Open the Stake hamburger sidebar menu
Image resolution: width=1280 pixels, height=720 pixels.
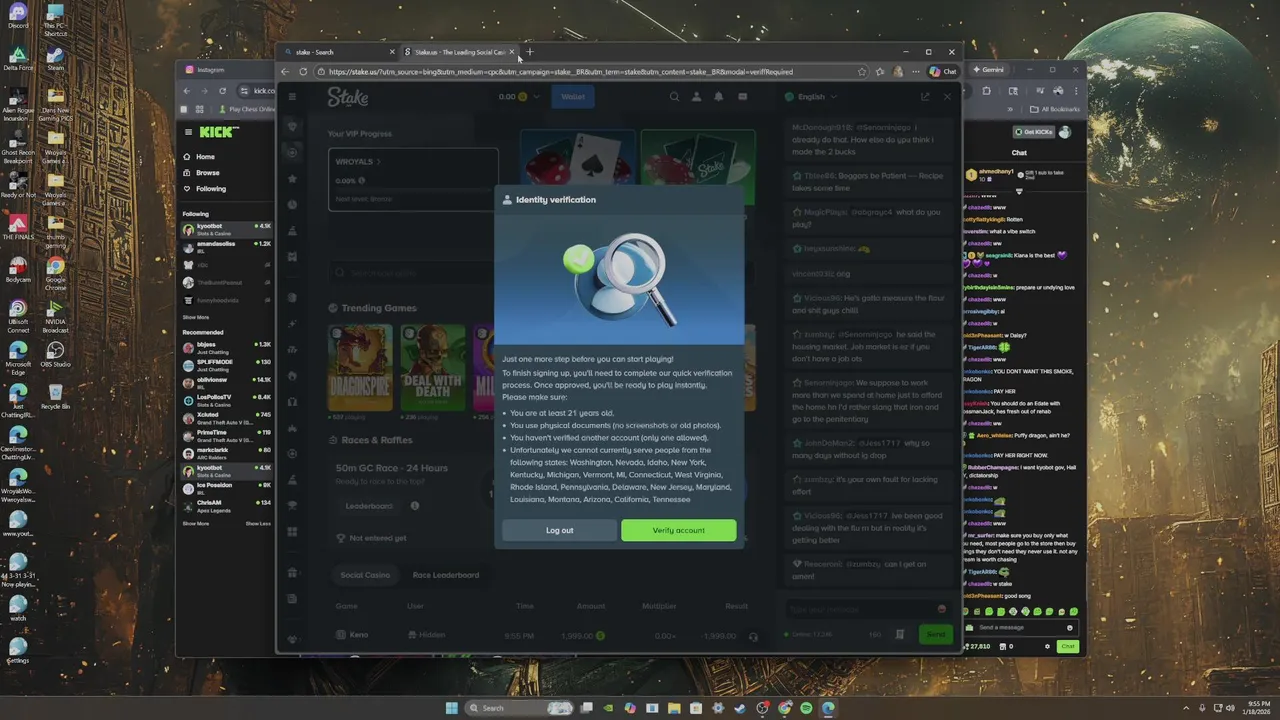pos(292,97)
